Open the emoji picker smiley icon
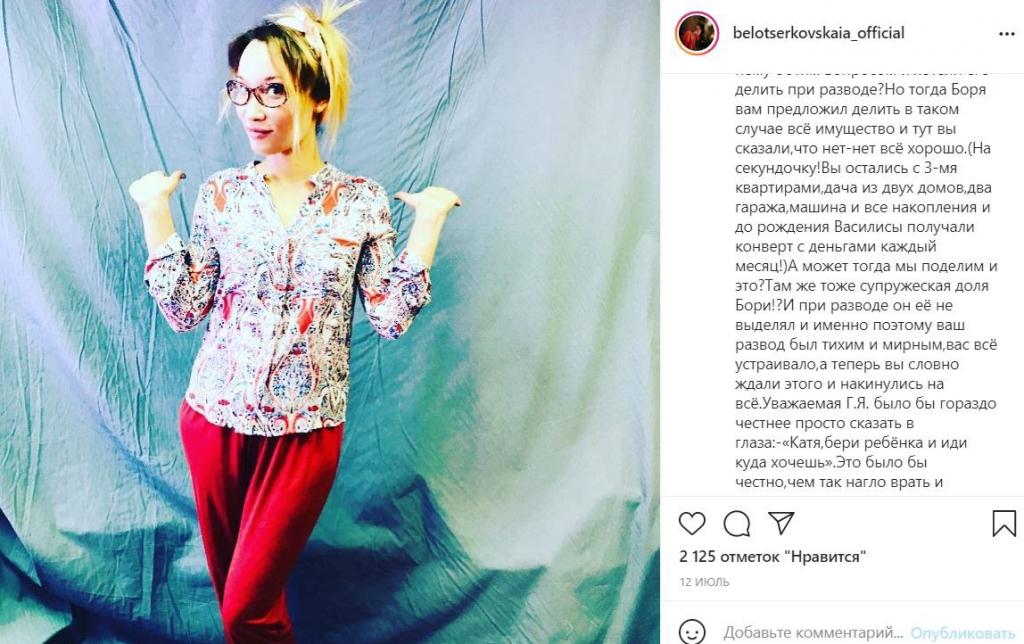Screen dimensions: 1024x644 click(692, 632)
